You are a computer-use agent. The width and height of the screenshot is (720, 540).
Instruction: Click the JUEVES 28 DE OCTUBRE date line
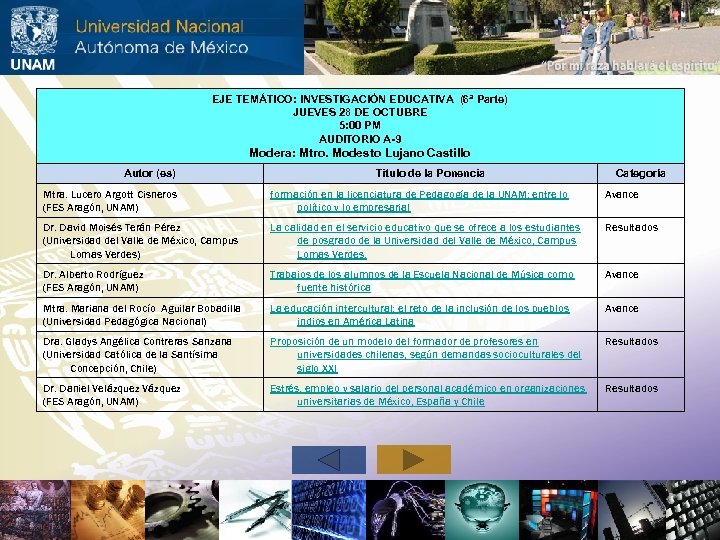(360, 112)
